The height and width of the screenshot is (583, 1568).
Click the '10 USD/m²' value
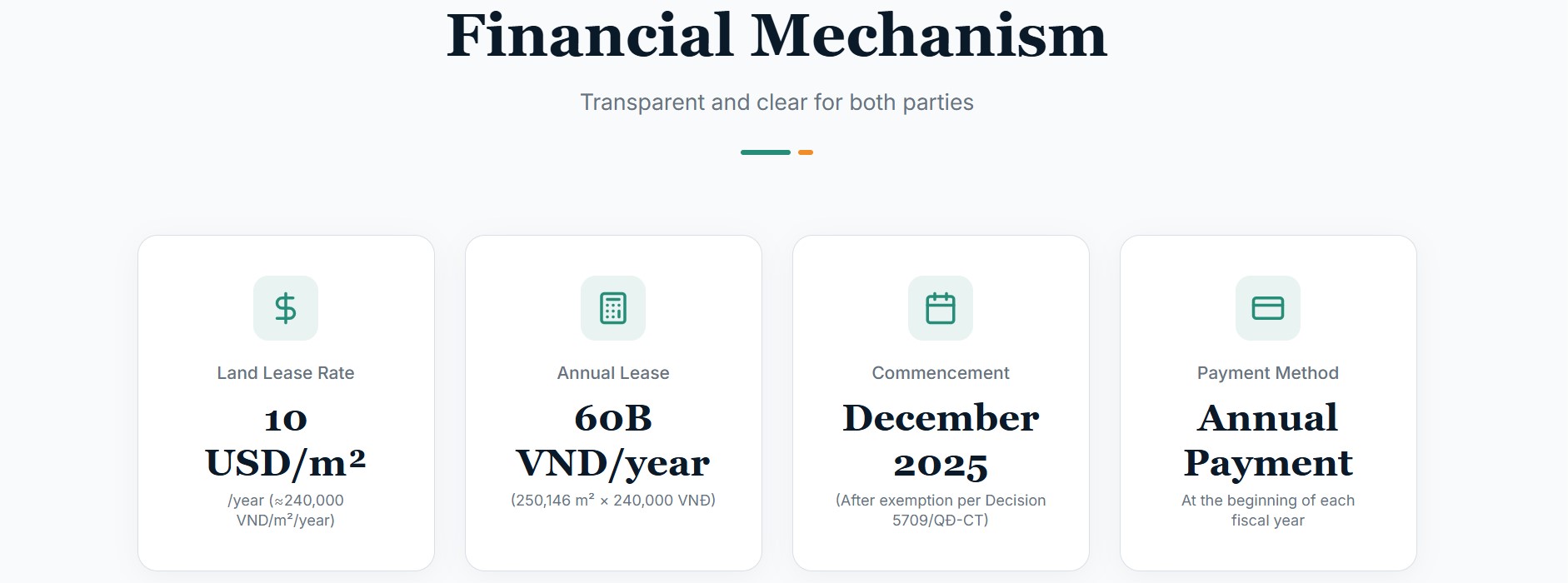click(286, 441)
